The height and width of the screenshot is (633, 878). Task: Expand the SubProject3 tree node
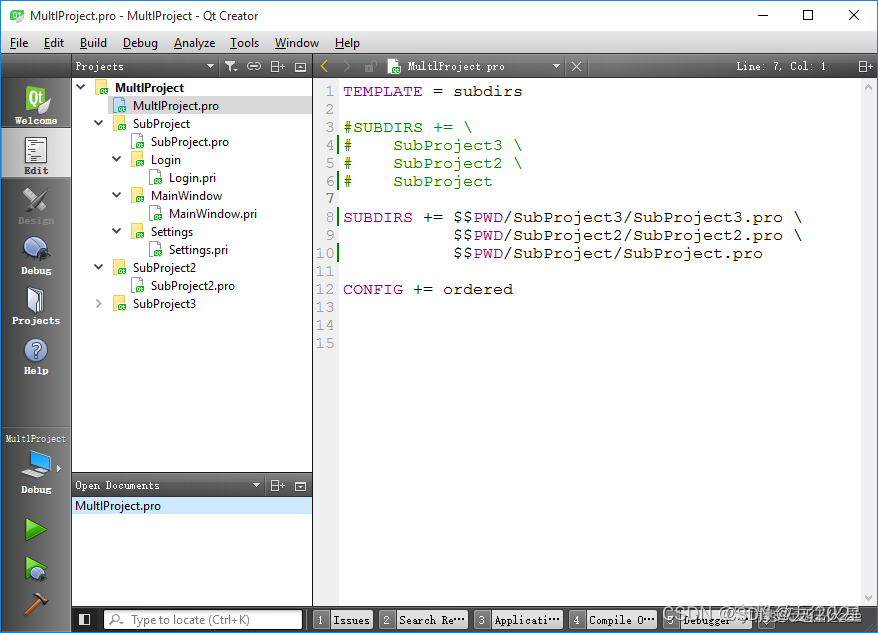99,304
